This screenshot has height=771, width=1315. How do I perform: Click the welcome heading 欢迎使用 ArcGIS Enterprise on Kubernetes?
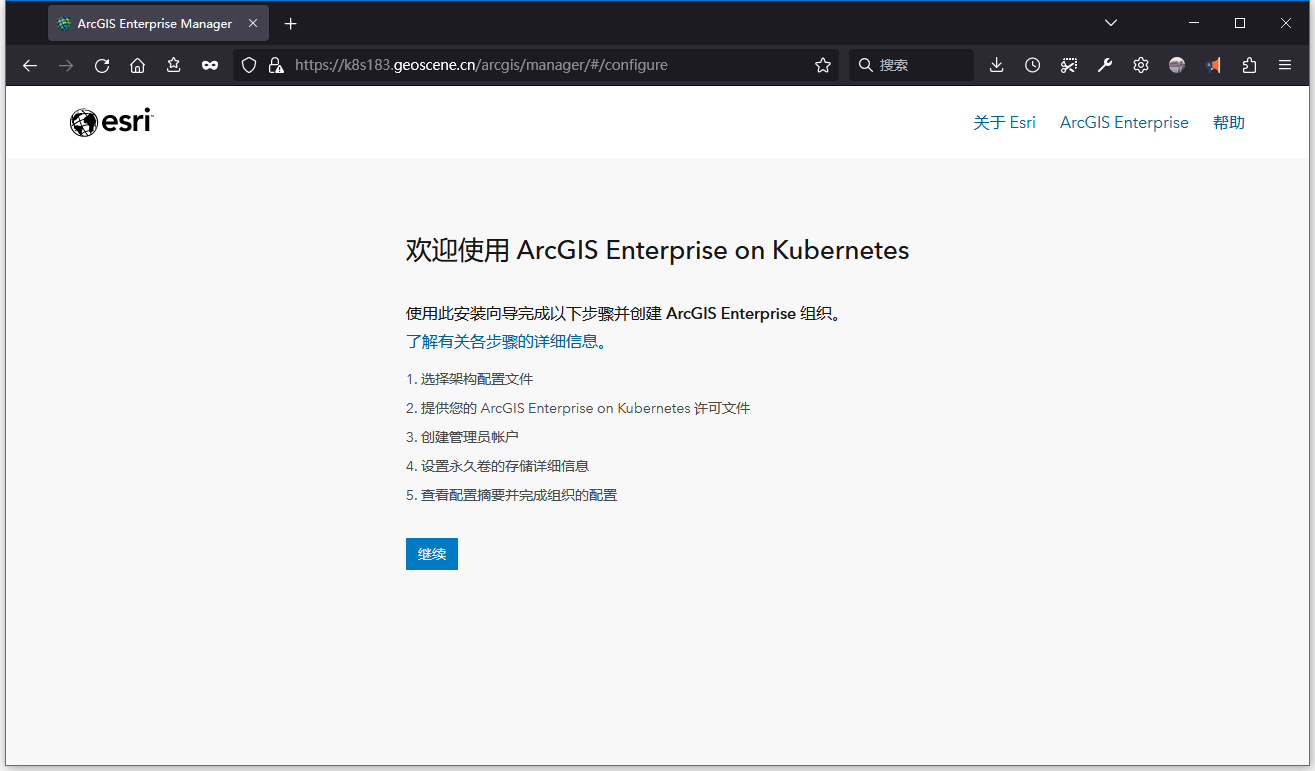tap(657, 250)
